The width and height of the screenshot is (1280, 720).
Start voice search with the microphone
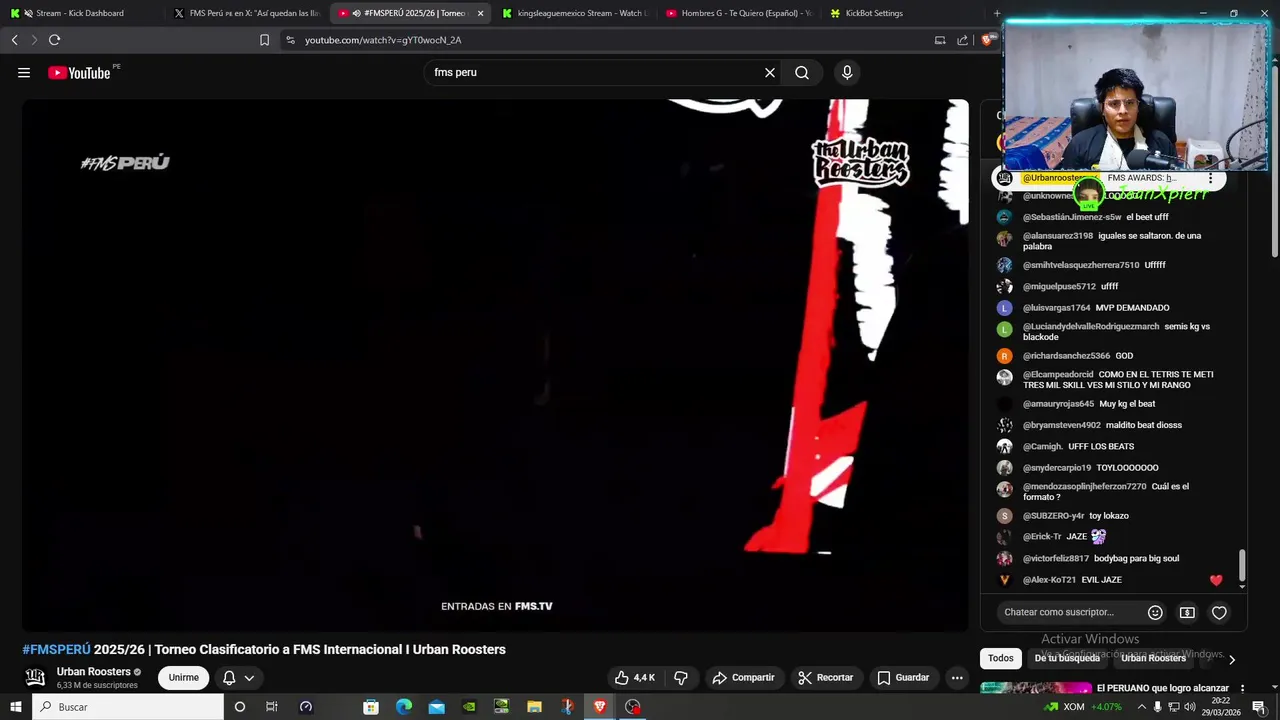847,72
